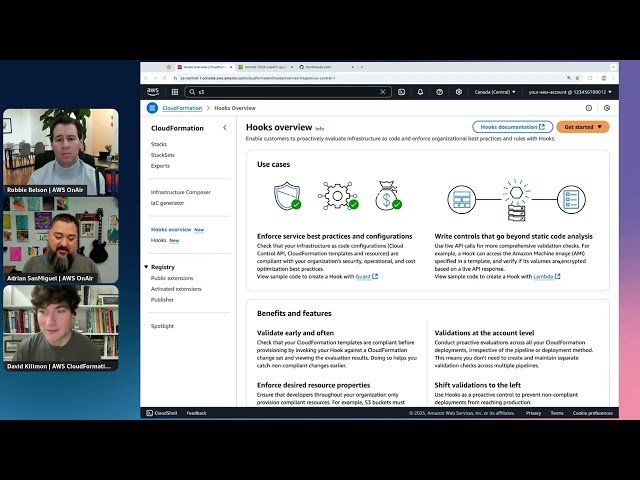Open Exports in the sidebar
The width and height of the screenshot is (640, 480).
click(160, 166)
